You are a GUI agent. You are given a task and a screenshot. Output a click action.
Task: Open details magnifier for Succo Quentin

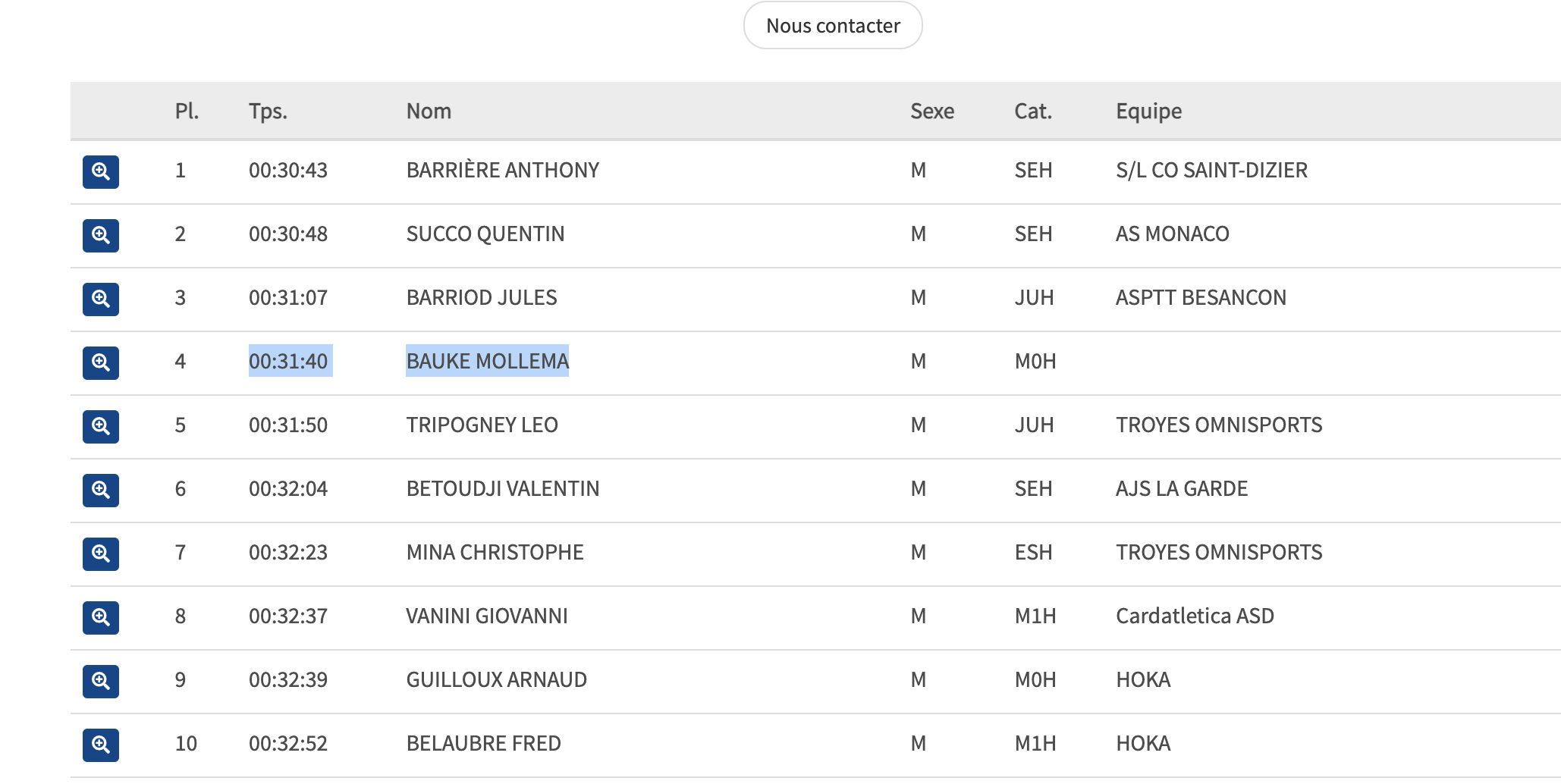101,236
